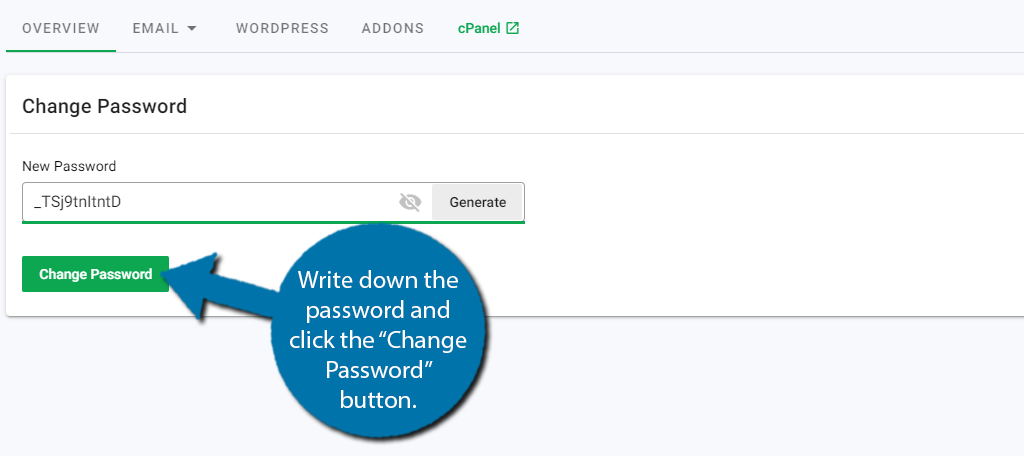Follow the green cPanel link

point(479,29)
